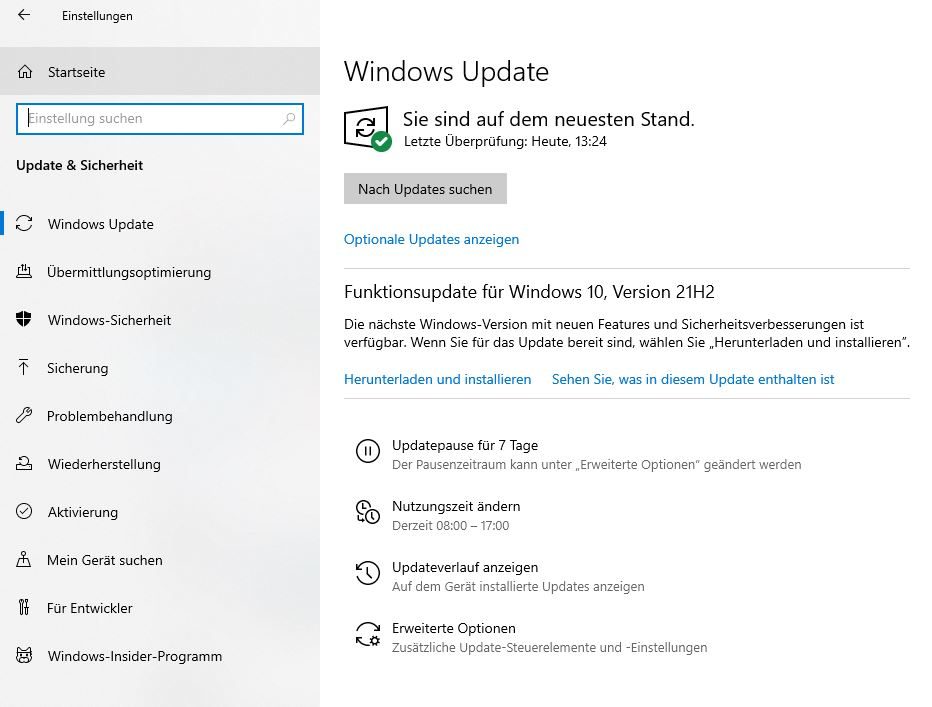The height and width of the screenshot is (707, 932).
Task: Click the Wiederherstellung icon
Action: pyautogui.click(x=24, y=463)
